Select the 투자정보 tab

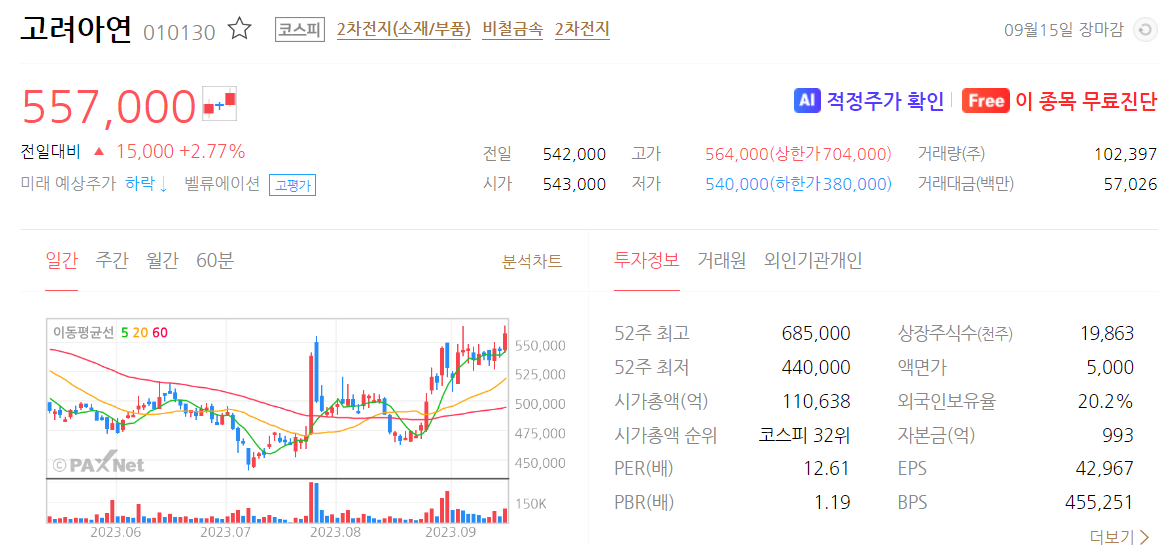(647, 261)
